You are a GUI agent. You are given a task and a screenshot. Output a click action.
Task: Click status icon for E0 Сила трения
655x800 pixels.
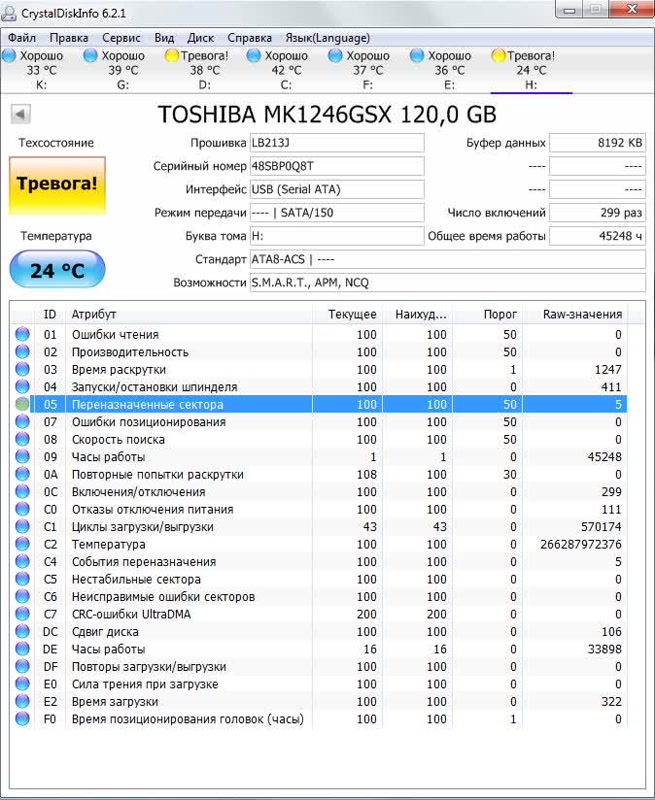[22, 684]
